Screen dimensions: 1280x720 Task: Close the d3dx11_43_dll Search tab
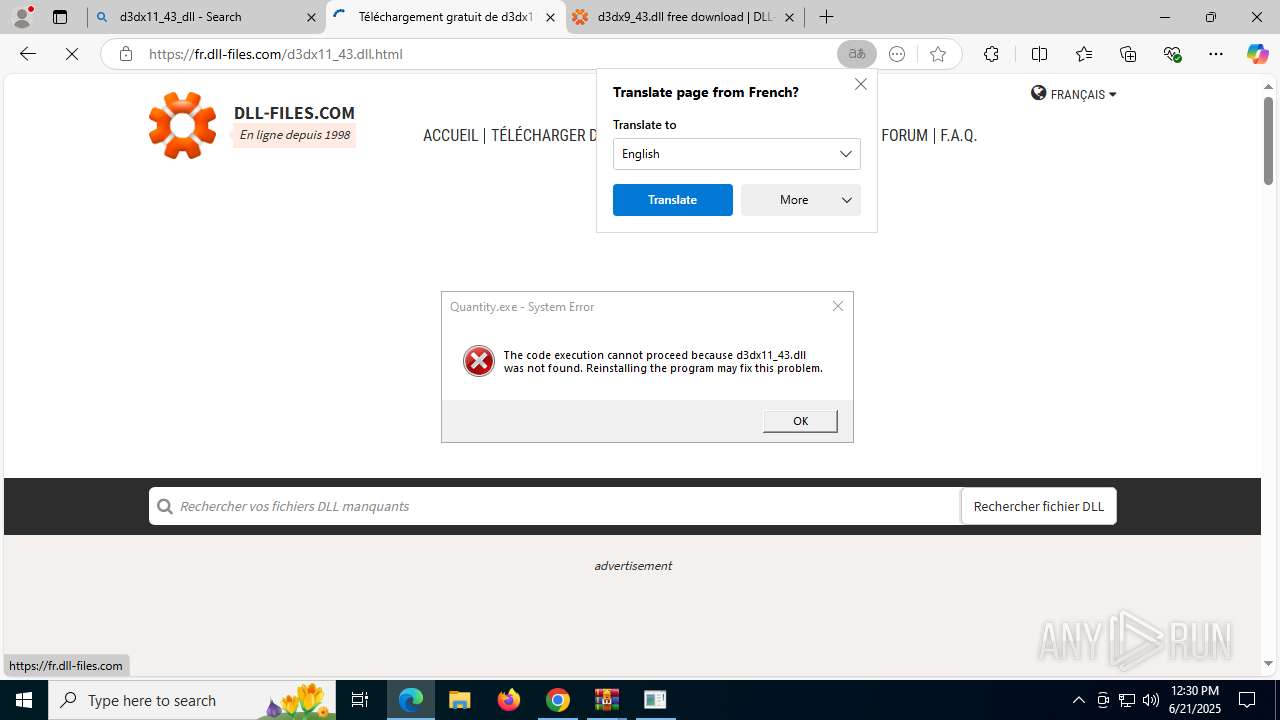click(311, 17)
